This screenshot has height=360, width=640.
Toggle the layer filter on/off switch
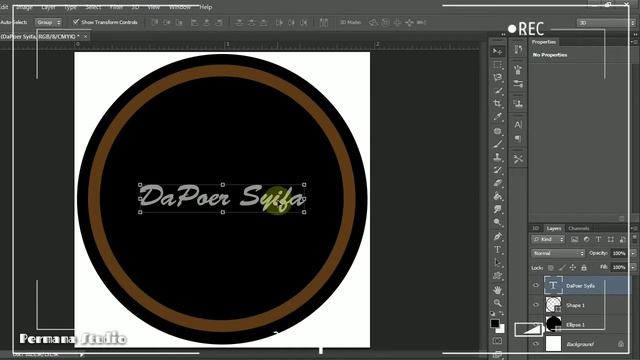[634, 238]
